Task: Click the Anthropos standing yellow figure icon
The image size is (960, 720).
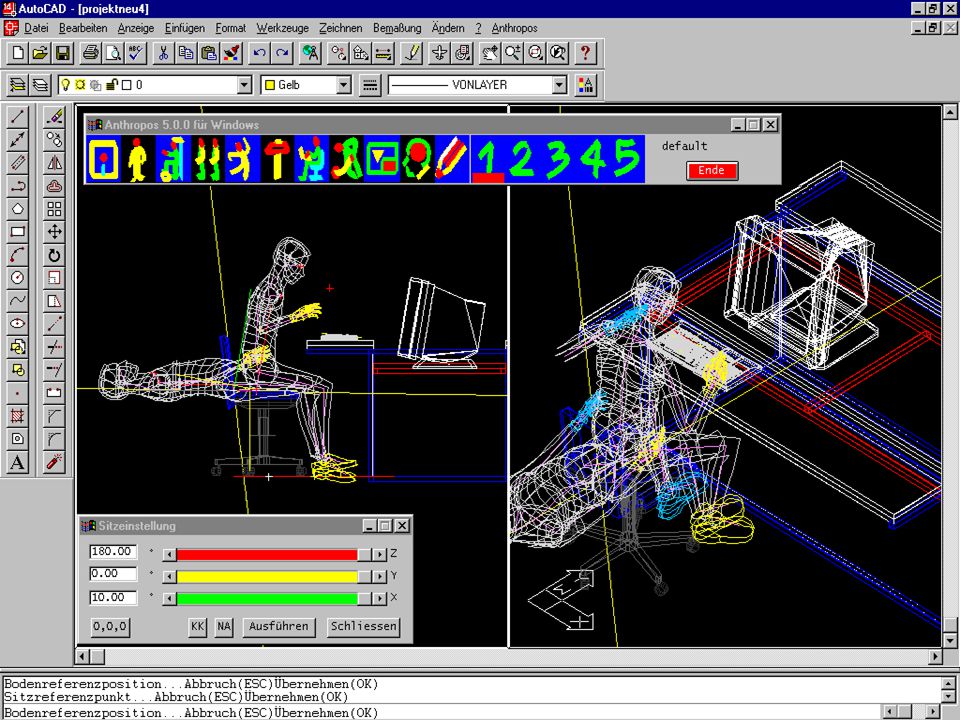Action: 138,159
